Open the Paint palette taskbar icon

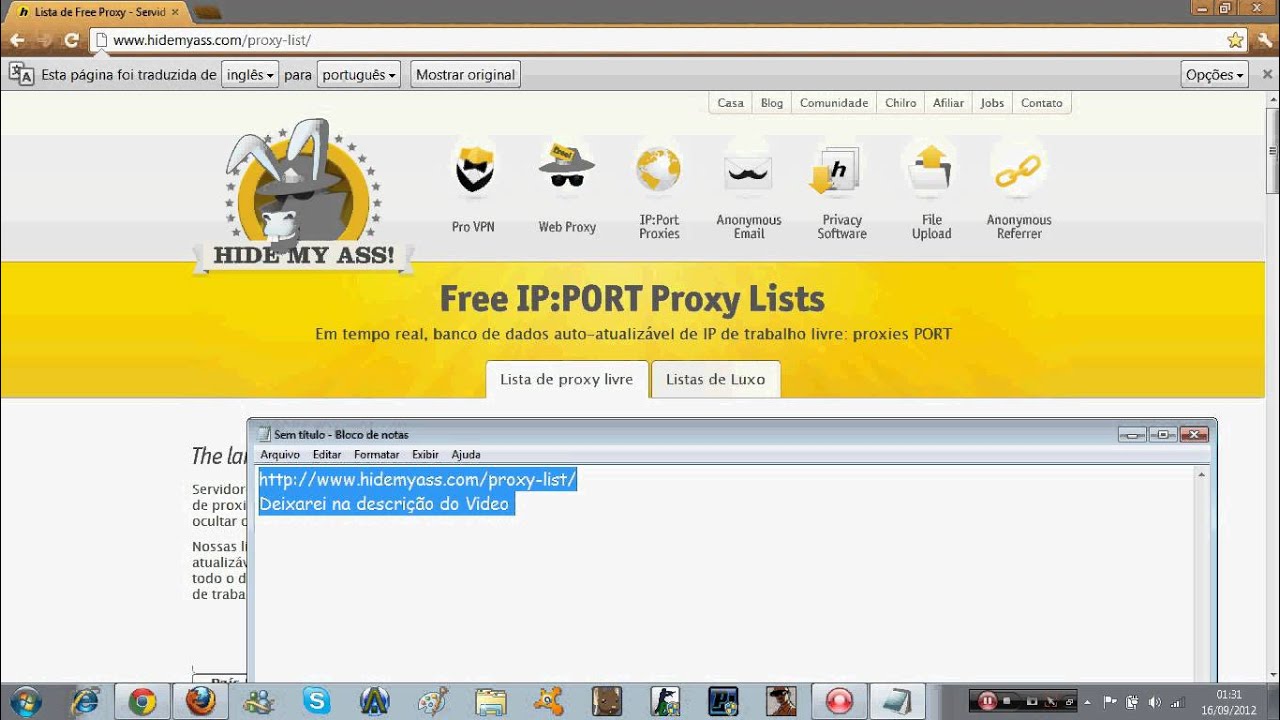click(433, 701)
